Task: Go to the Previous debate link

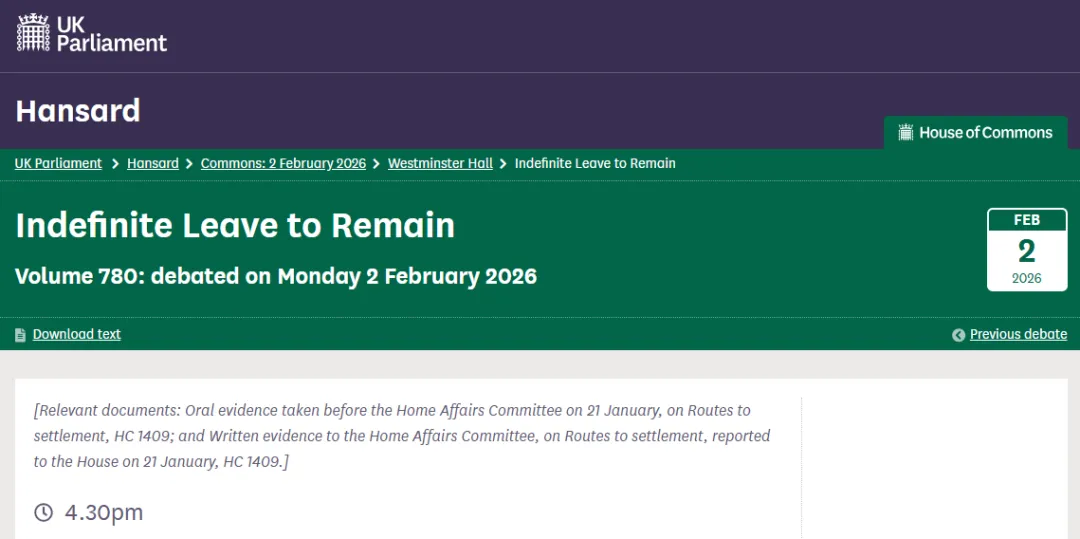Action: pyautogui.click(x=1018, y=334)
